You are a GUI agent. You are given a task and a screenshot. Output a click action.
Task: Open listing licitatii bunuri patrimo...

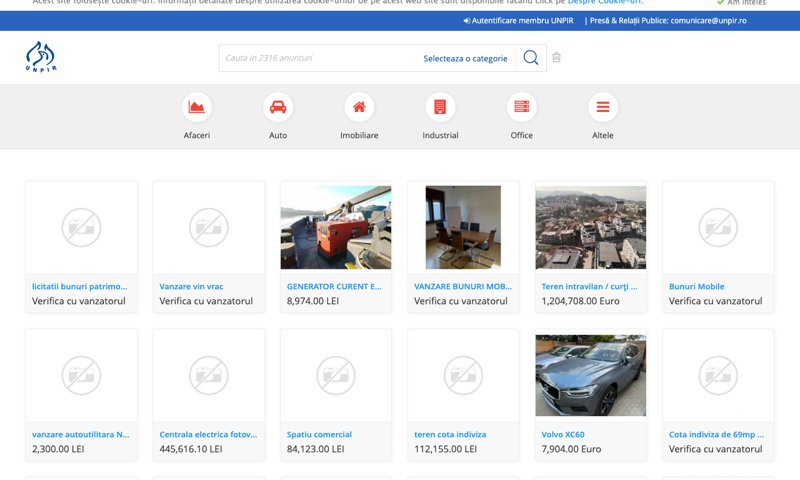80,287
